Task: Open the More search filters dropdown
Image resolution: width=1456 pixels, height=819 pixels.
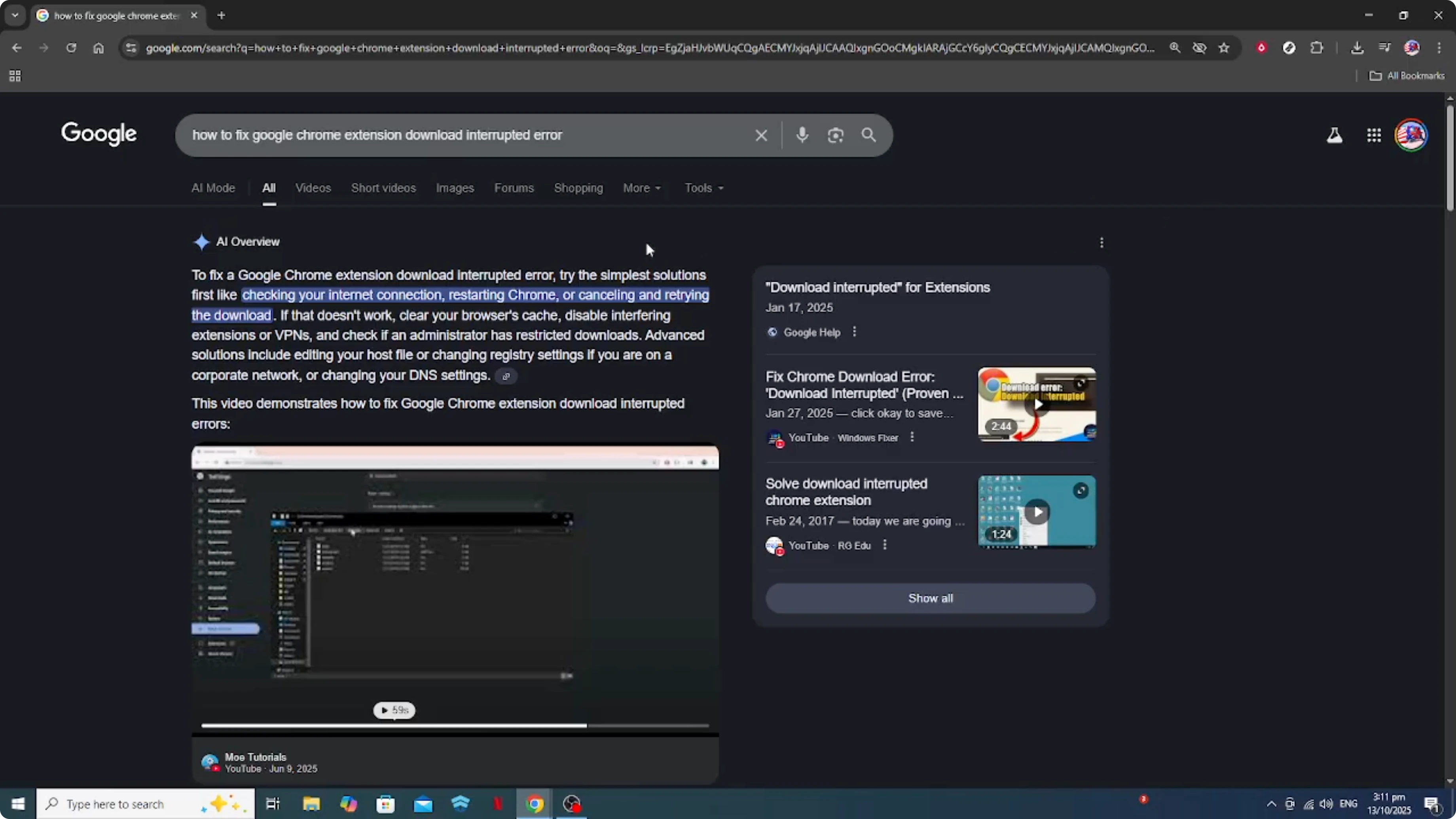Action: pos(641,188)
